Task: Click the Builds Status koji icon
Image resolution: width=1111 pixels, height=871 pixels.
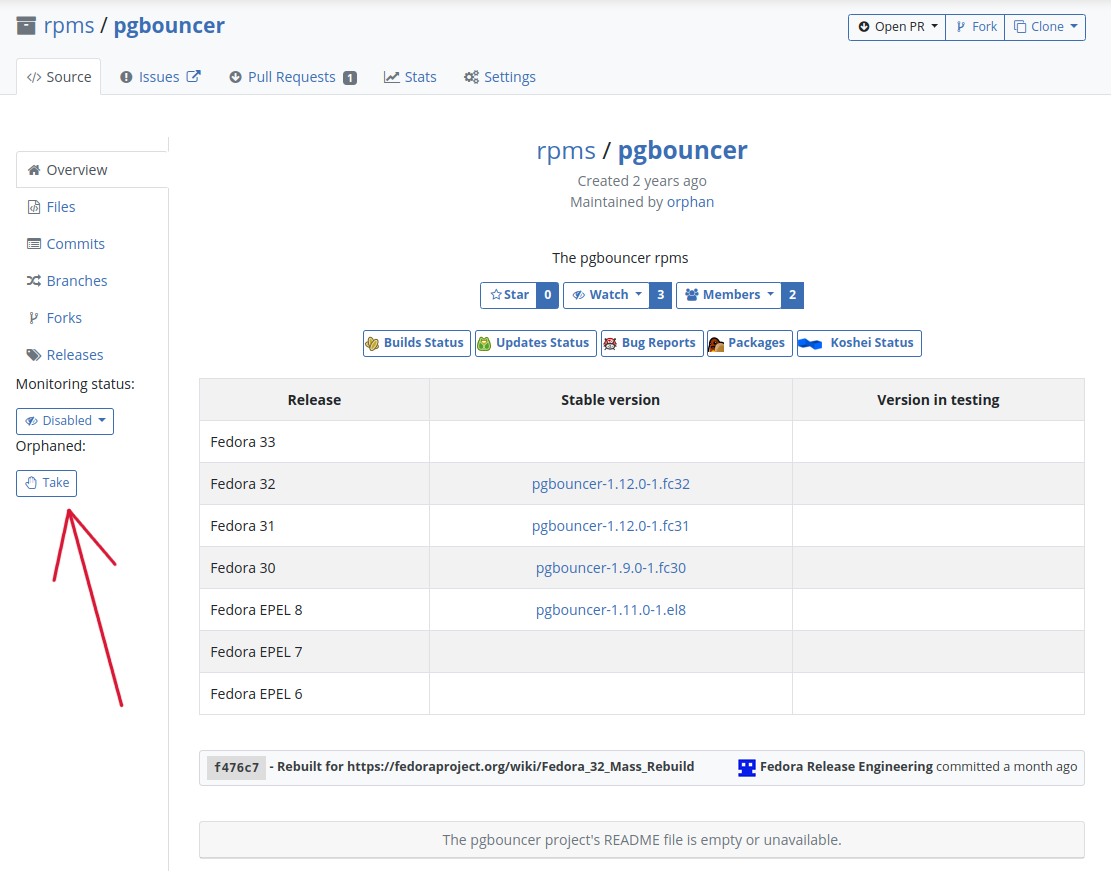Action: tap(372, 344)
